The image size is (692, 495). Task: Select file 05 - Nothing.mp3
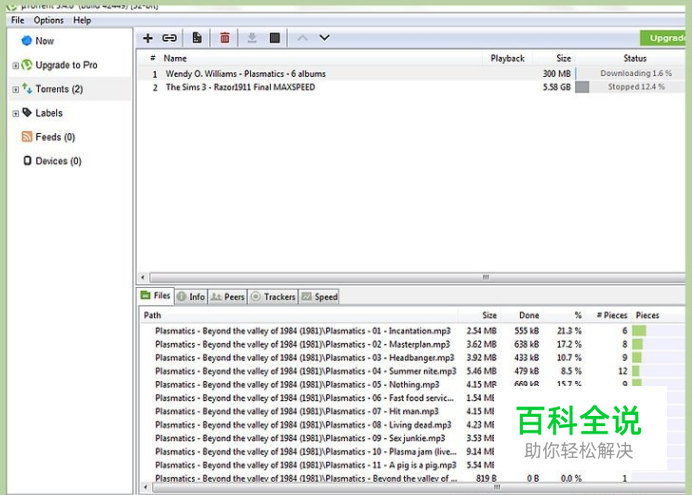tap(297, 384)
